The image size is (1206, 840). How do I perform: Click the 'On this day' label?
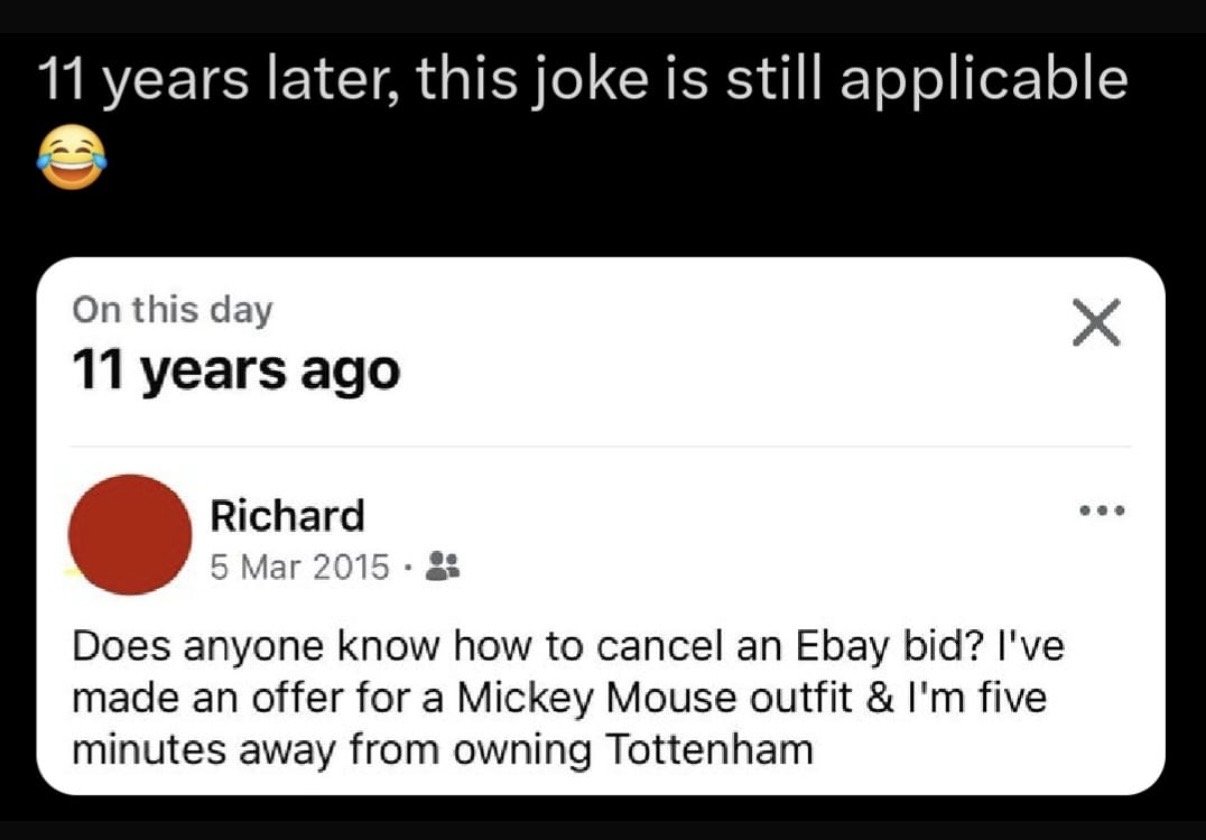[172, 310]
